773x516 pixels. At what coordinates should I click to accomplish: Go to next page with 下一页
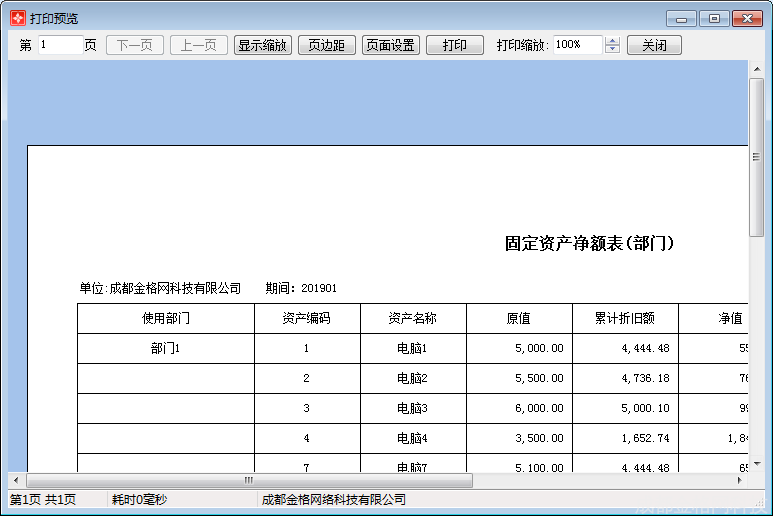(x=135, y=45)
